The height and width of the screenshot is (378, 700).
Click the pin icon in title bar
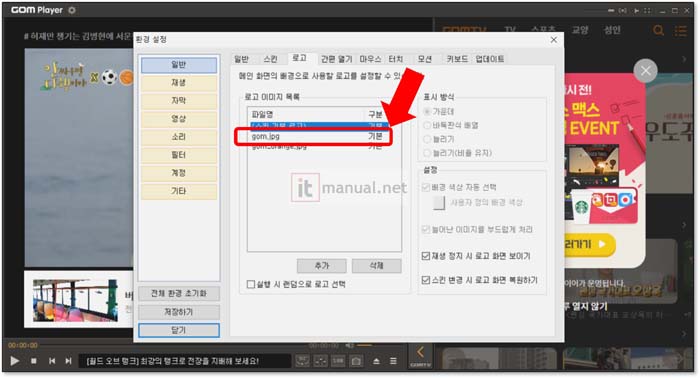[611, 10]
